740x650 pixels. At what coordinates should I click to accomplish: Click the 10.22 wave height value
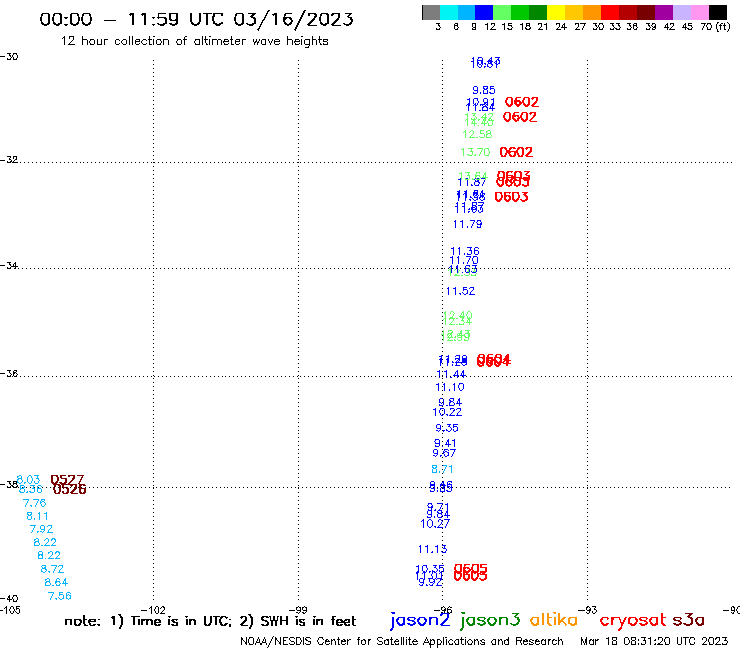tap(447, 412)
